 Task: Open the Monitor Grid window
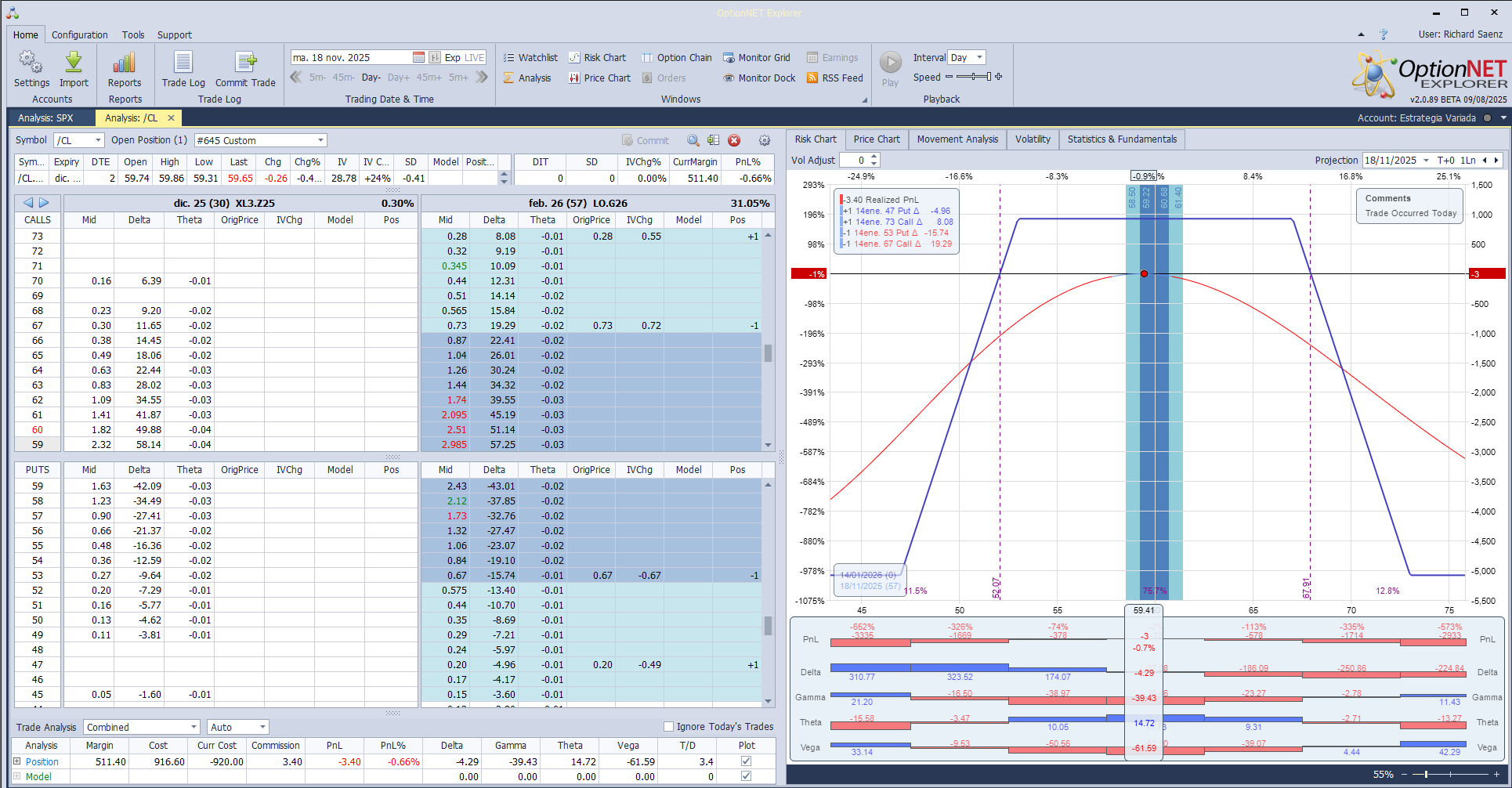[757, 57]
